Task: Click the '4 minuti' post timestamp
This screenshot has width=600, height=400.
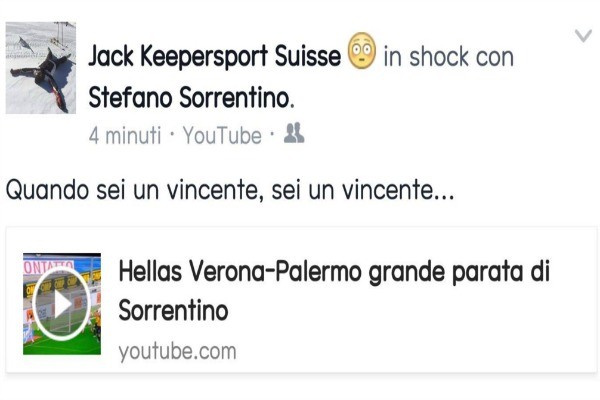Action: [125, 135]
